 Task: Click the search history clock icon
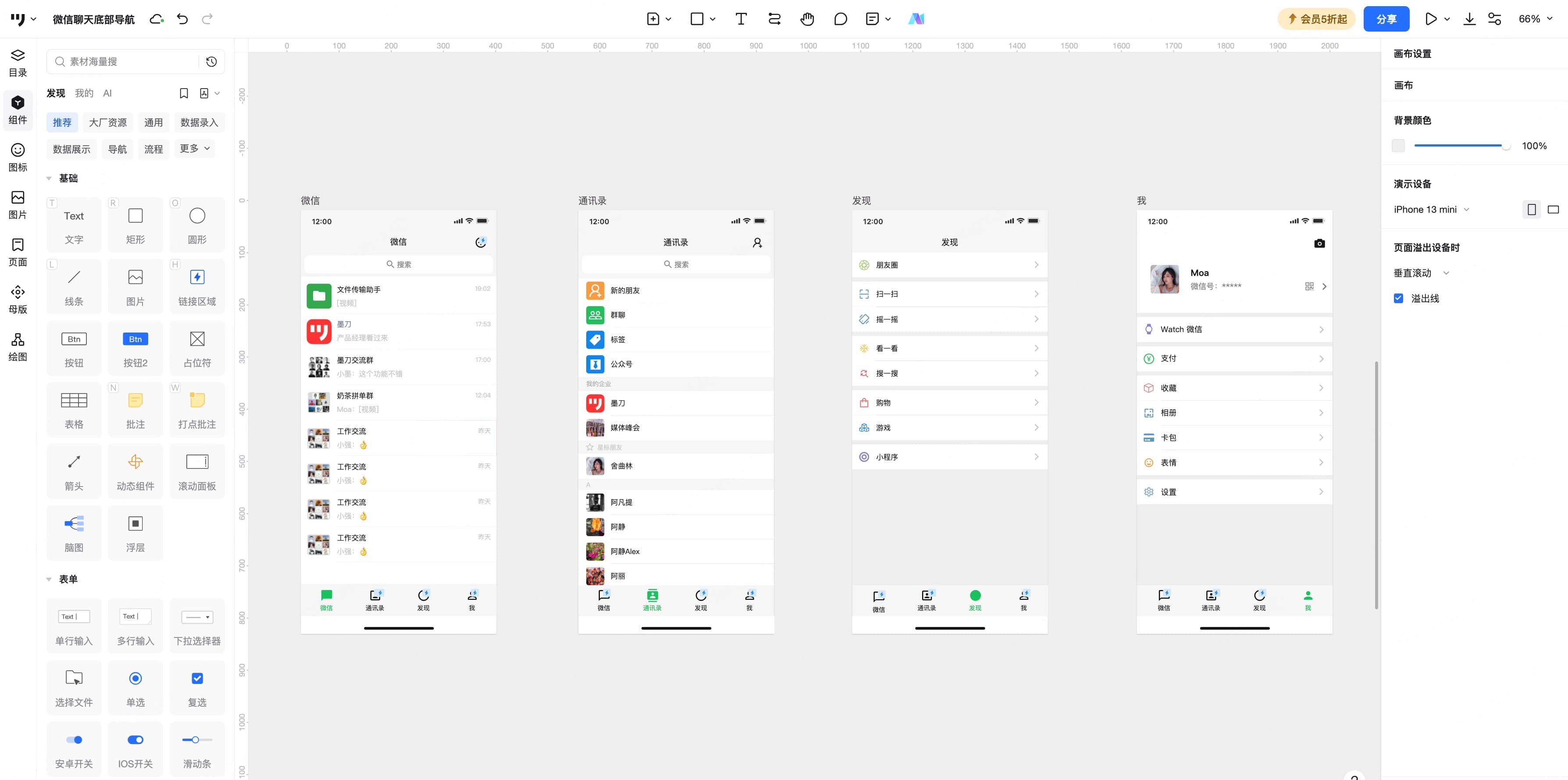pyautogui.click(x=211, y=61)
